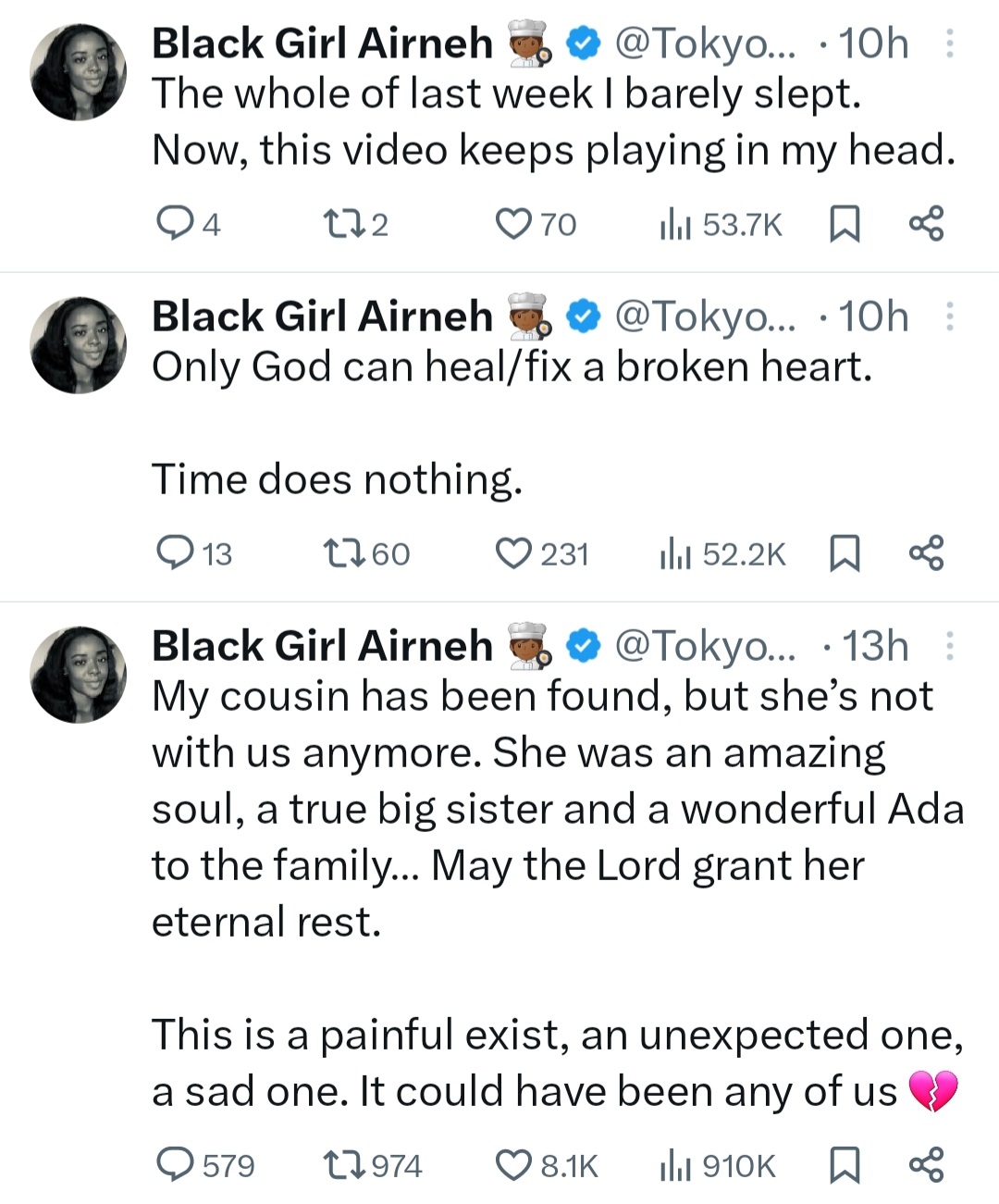Like the 'barely slept' tweet
The height and width of the screenshot is (1204, 999).
512,224
